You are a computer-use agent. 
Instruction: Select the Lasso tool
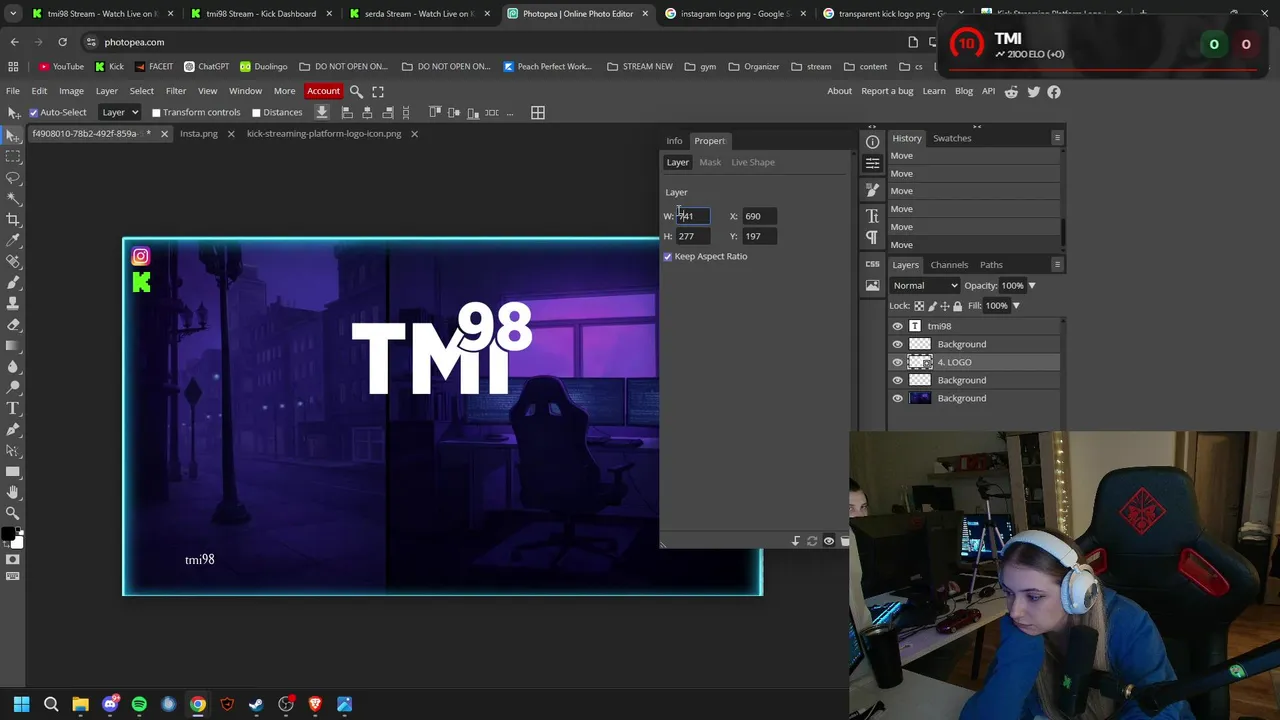[x=13, y=177]
